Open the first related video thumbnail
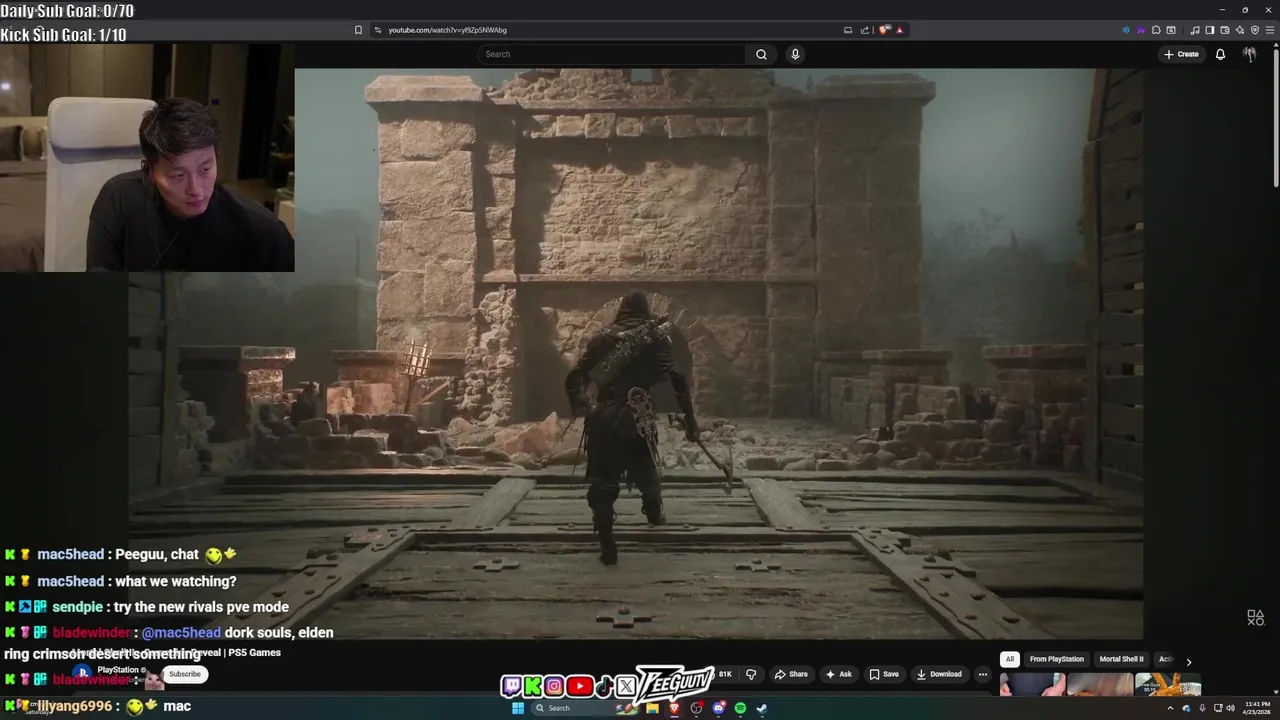Viewport: 1280px width, 720px height. pos(1032,685)
